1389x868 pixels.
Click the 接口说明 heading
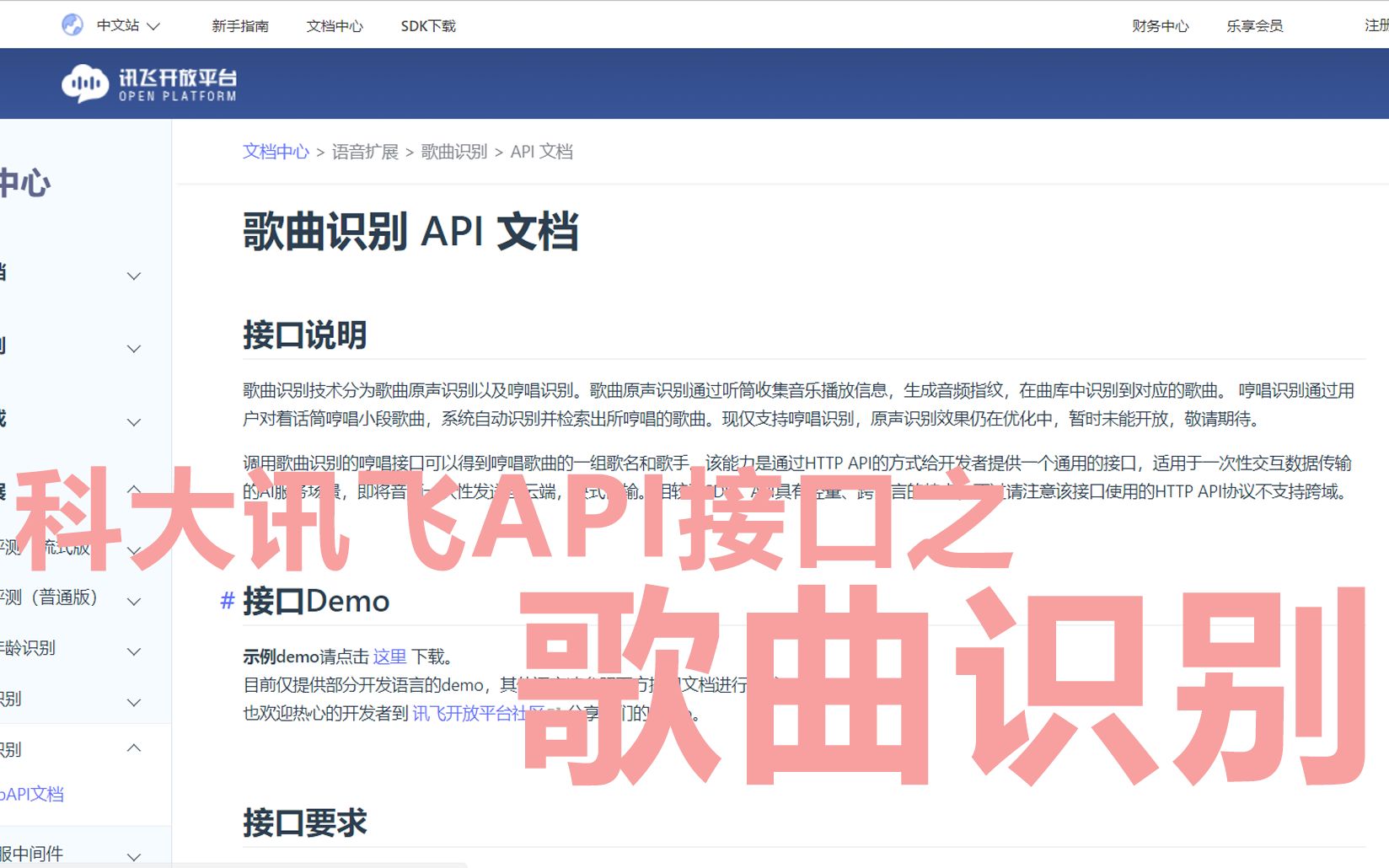click(305, 335)
